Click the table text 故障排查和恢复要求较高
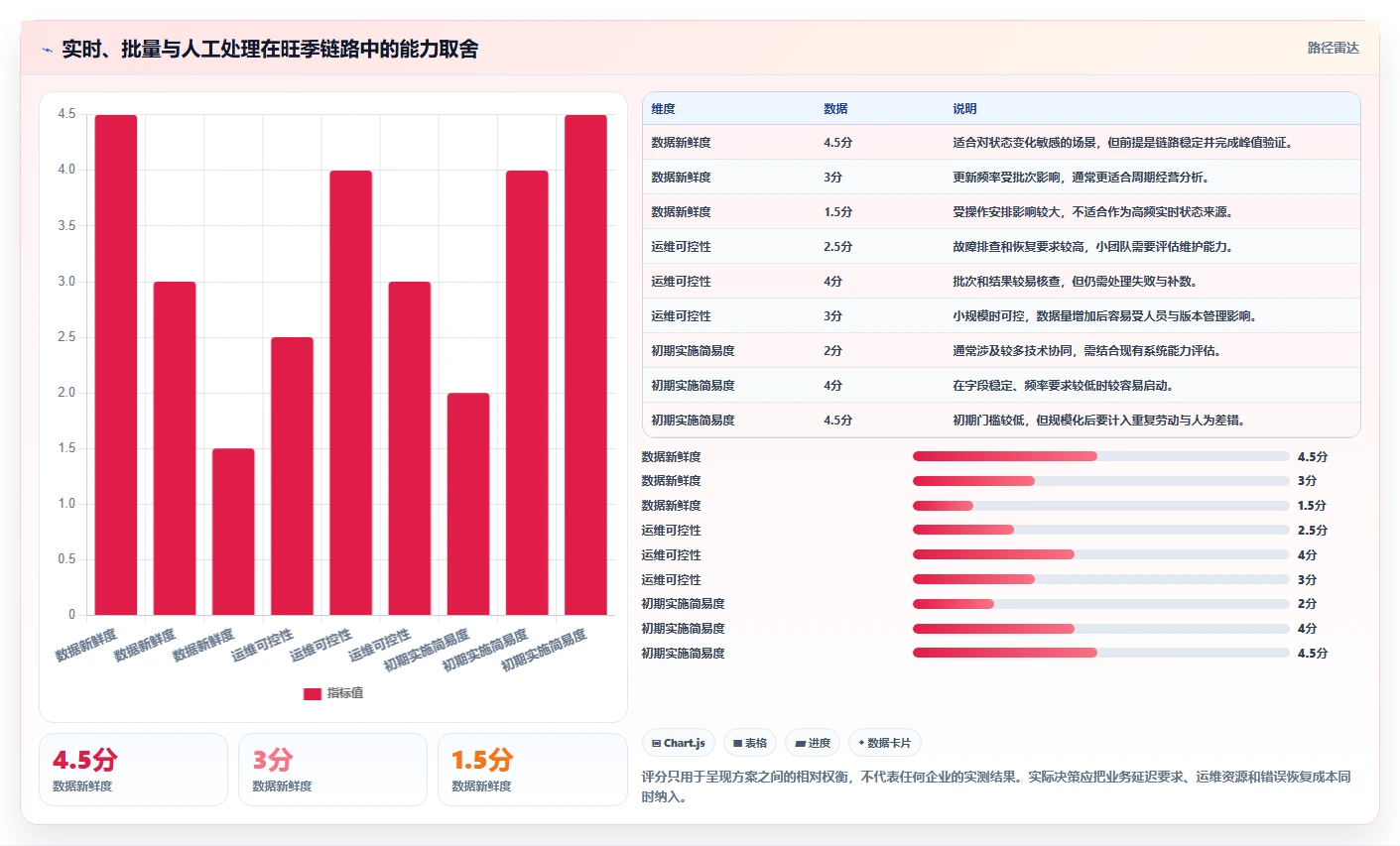Screen dimensions: 1400x846 tap(1019, 247)
